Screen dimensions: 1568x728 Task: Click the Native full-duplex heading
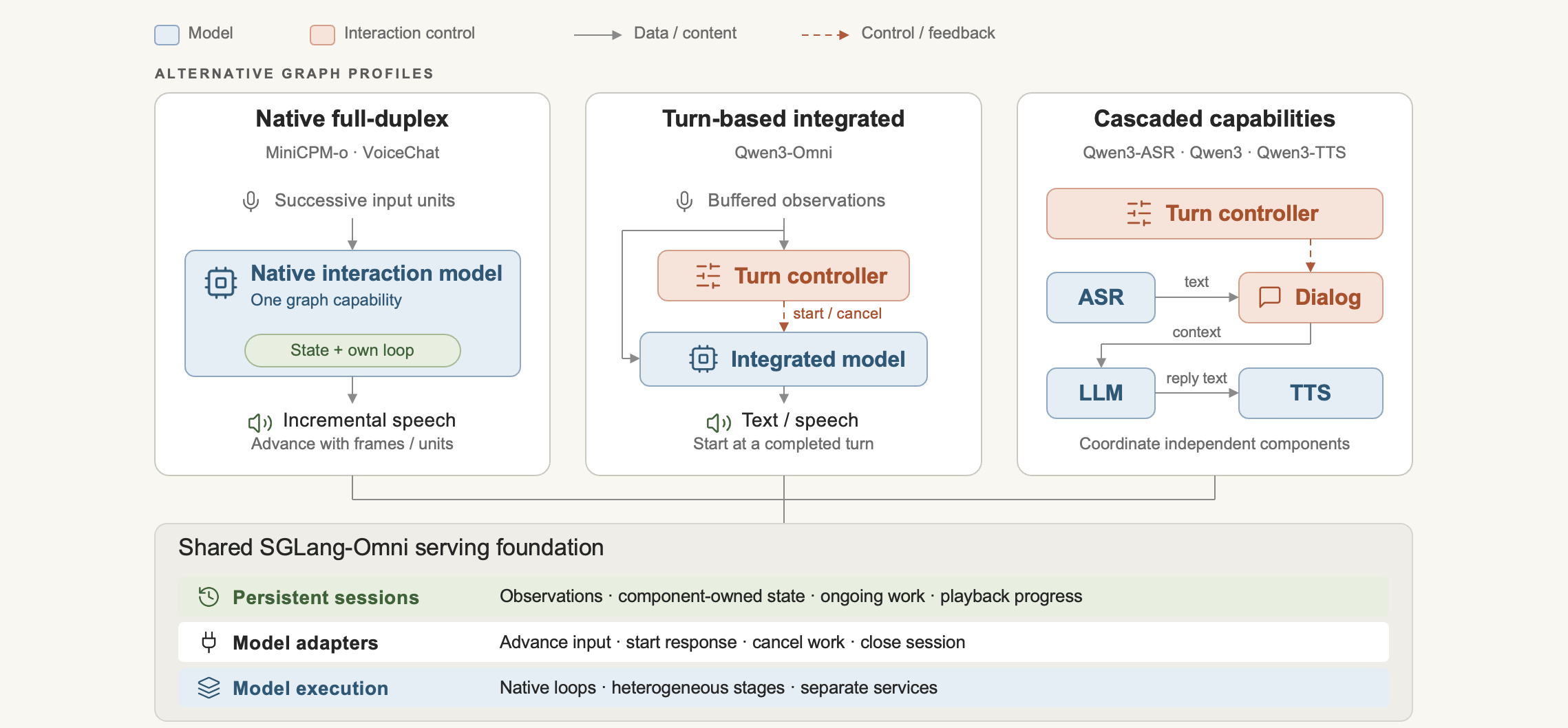click(x=352, y=118)
